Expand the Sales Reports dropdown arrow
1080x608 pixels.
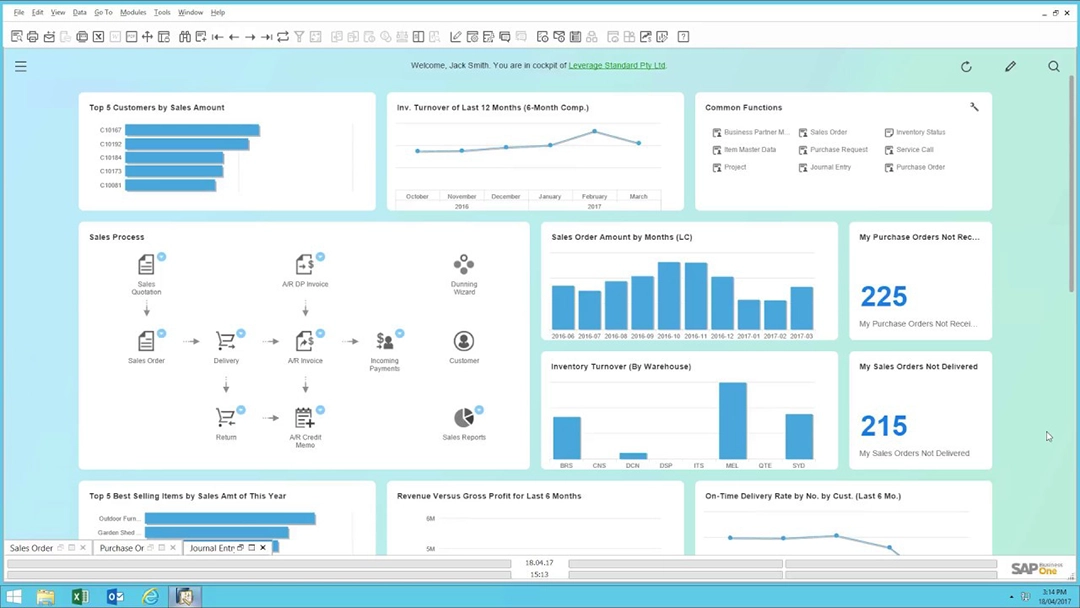point(479,410)
